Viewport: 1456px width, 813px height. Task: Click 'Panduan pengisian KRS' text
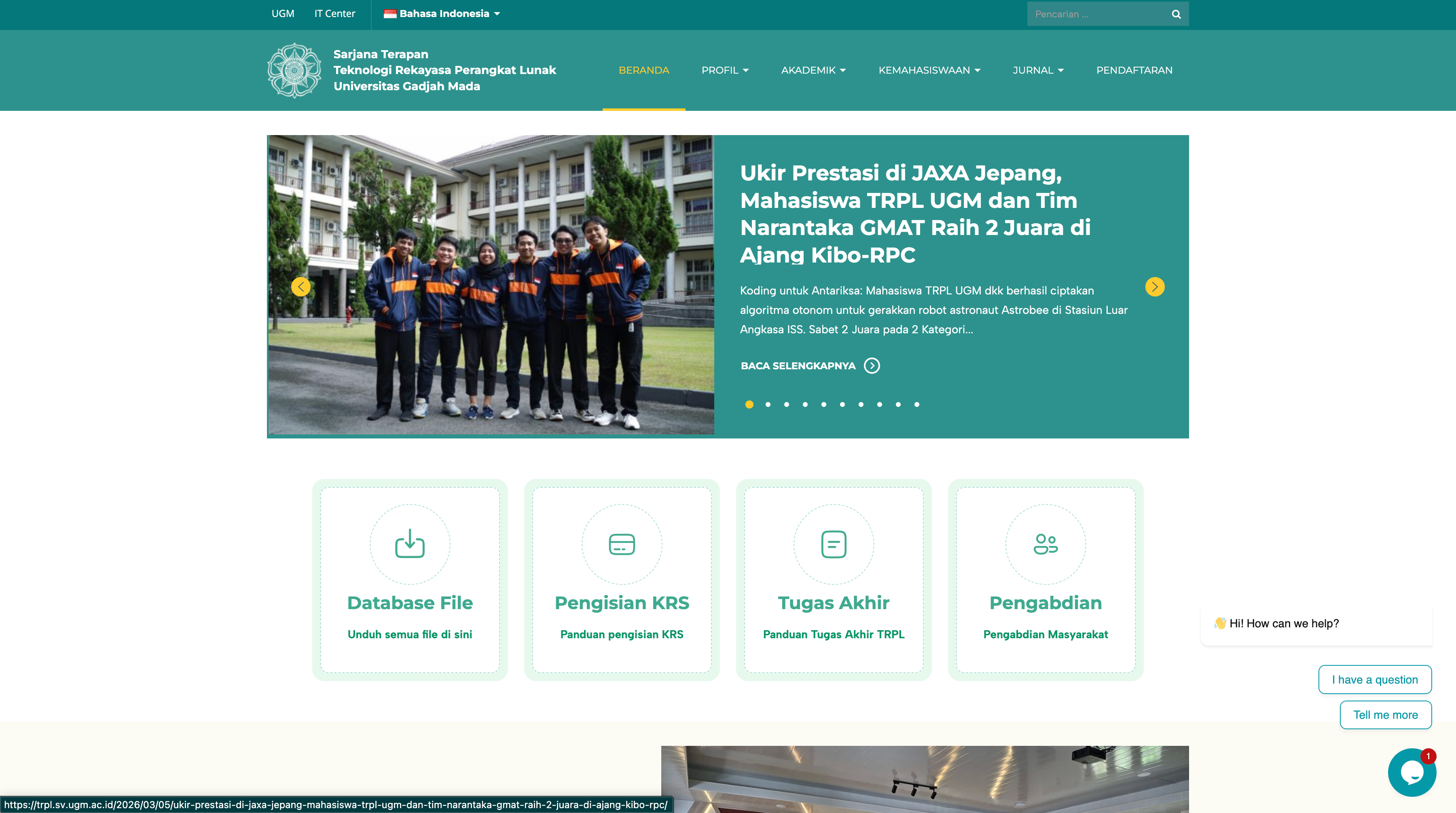pos(622,634)
